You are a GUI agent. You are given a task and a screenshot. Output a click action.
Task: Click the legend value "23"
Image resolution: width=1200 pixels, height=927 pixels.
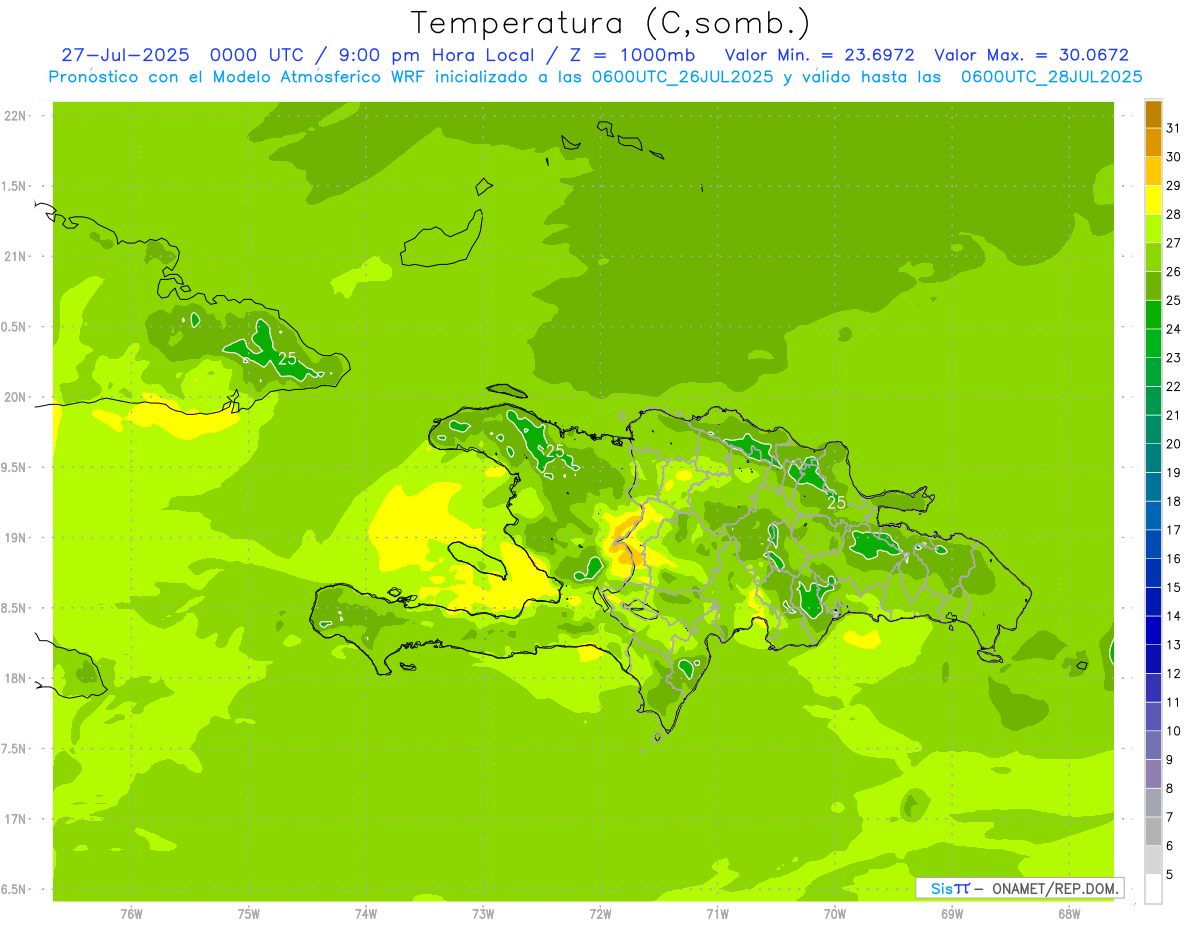(1173, 358)
